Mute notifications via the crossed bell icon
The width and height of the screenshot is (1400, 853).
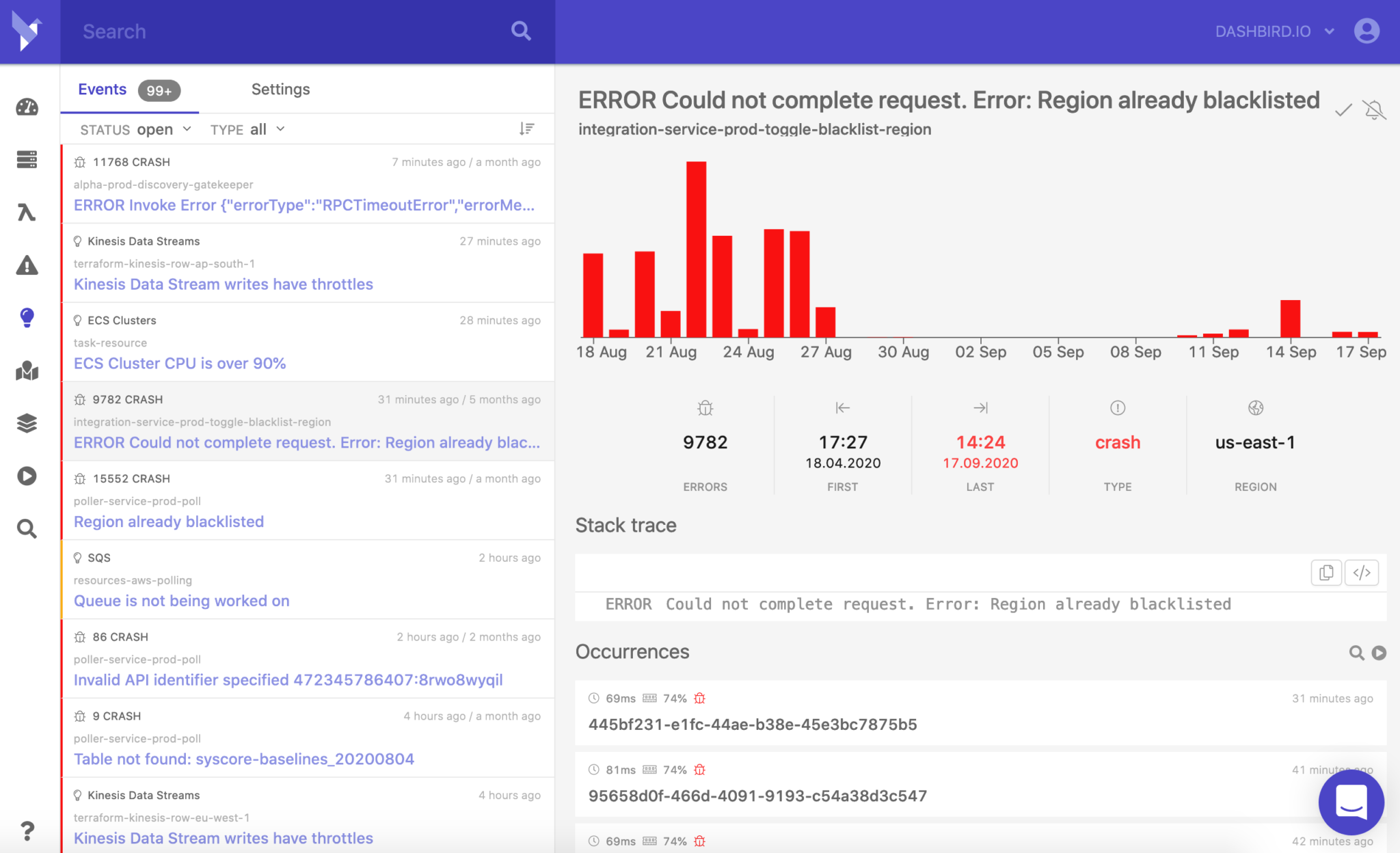1374,109
